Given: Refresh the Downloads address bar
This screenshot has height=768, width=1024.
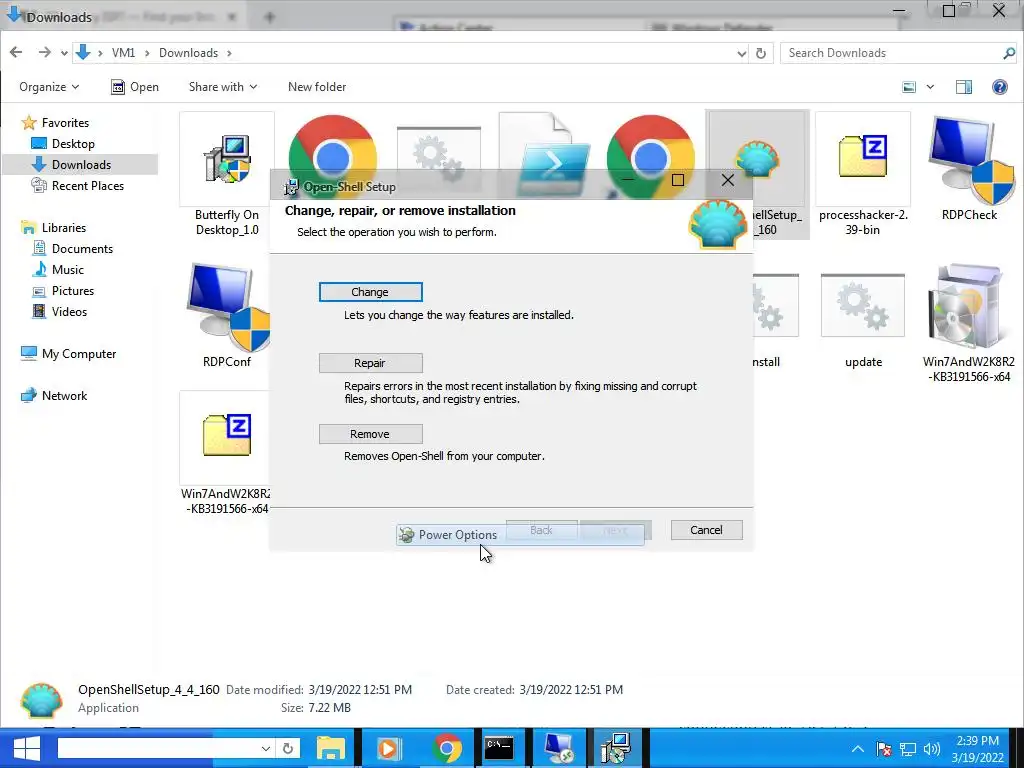Looking at the screenshot, I should (x=760, y=53).
